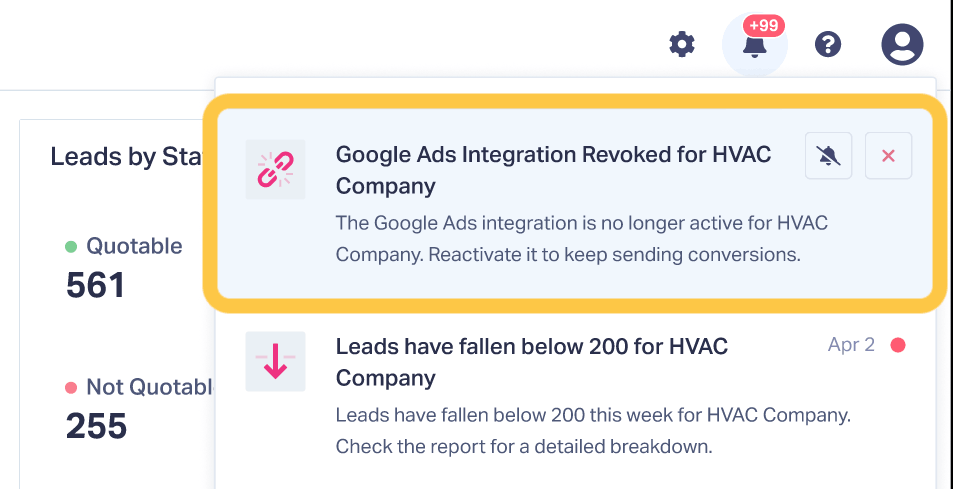Click the red unread dot indicator
The width and height of the screenshot is (953, 489).
898,345
